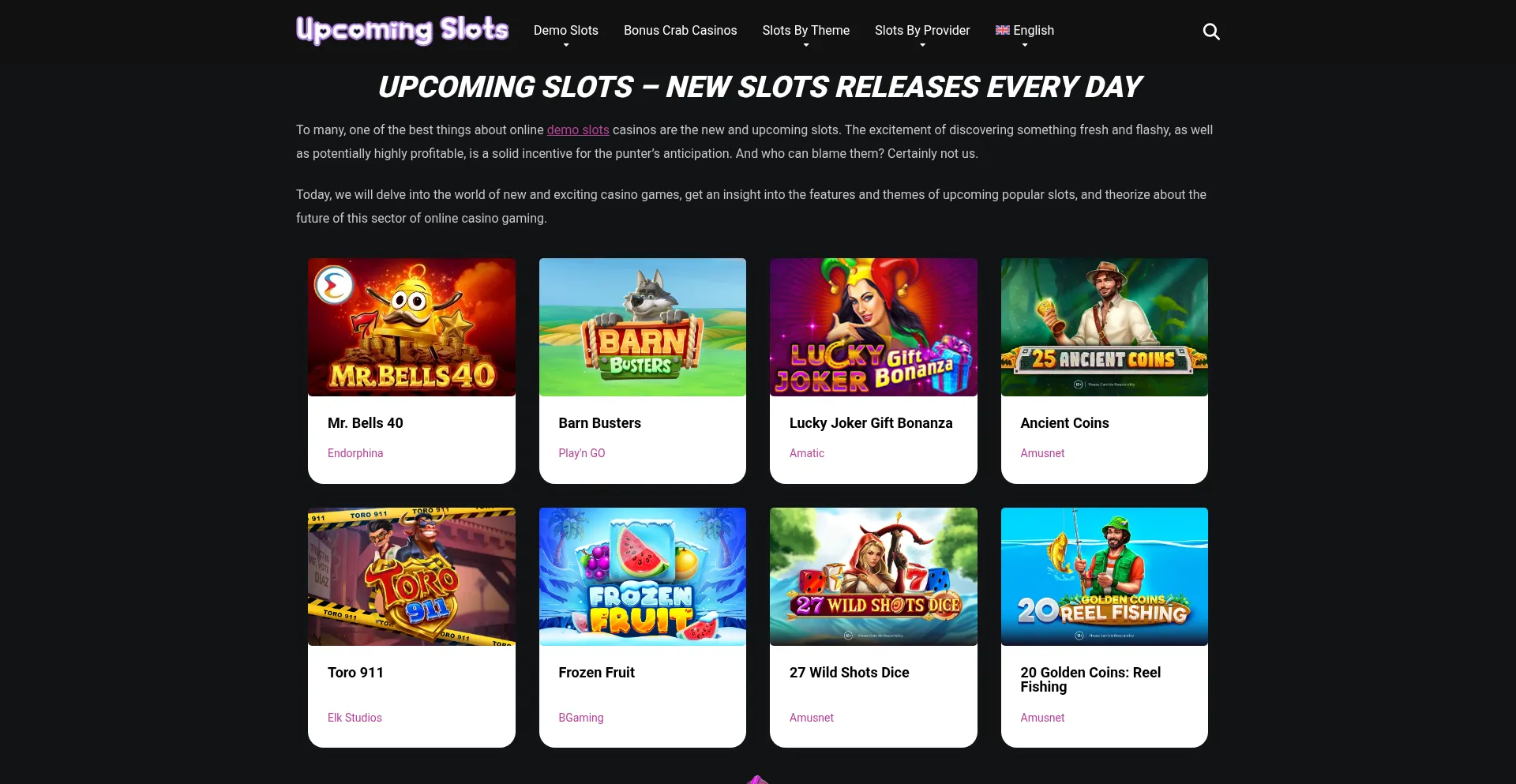This screenshot has height=784, width=1516.
Task: Open the Mr. Bells 40 thumbnail
Action: pos(411,327)
